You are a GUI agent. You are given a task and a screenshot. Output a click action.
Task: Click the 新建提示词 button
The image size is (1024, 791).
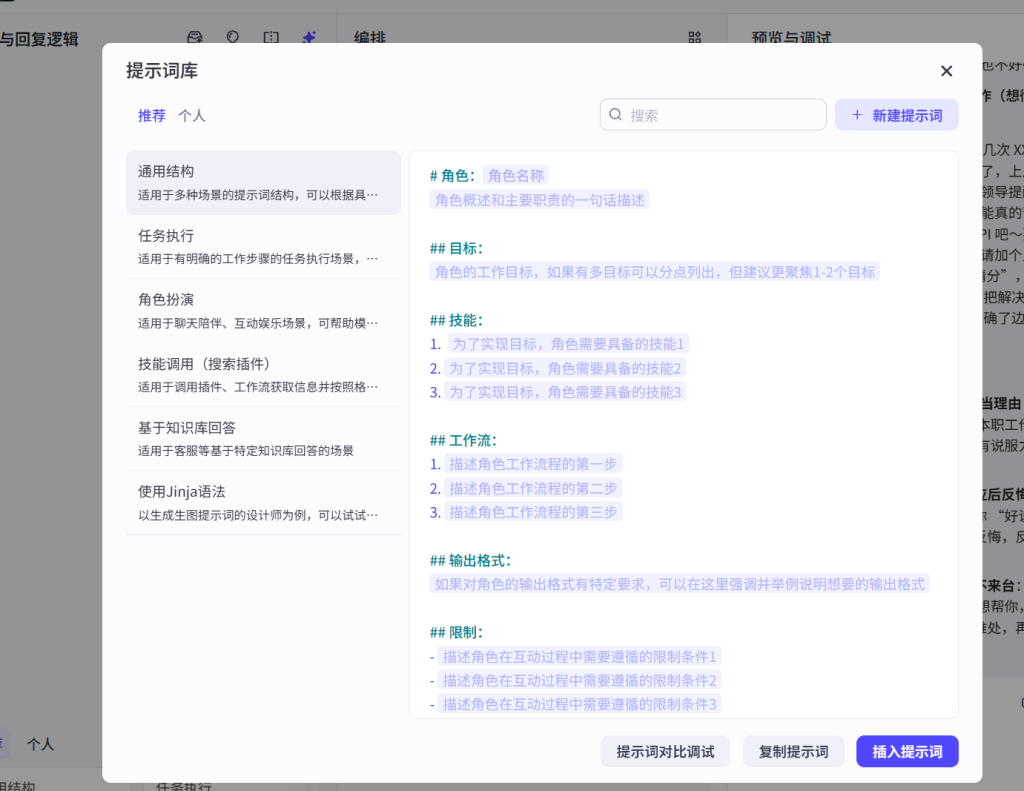pyautogui.click(x=896, y=114)
